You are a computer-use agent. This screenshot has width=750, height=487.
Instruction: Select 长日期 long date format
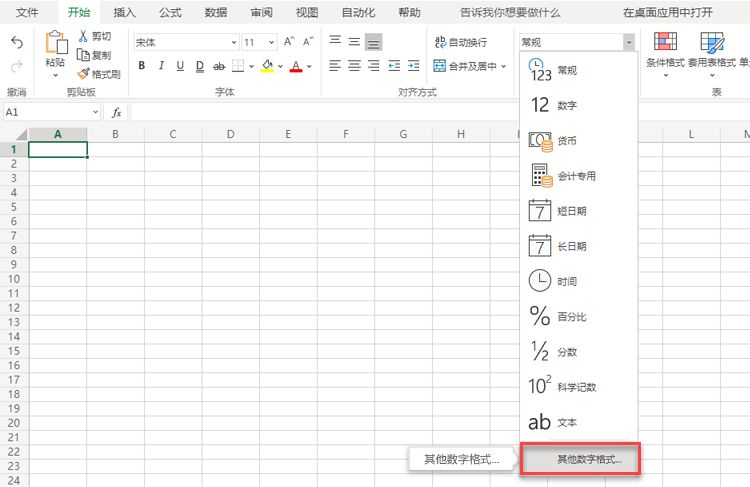(579, 246)
